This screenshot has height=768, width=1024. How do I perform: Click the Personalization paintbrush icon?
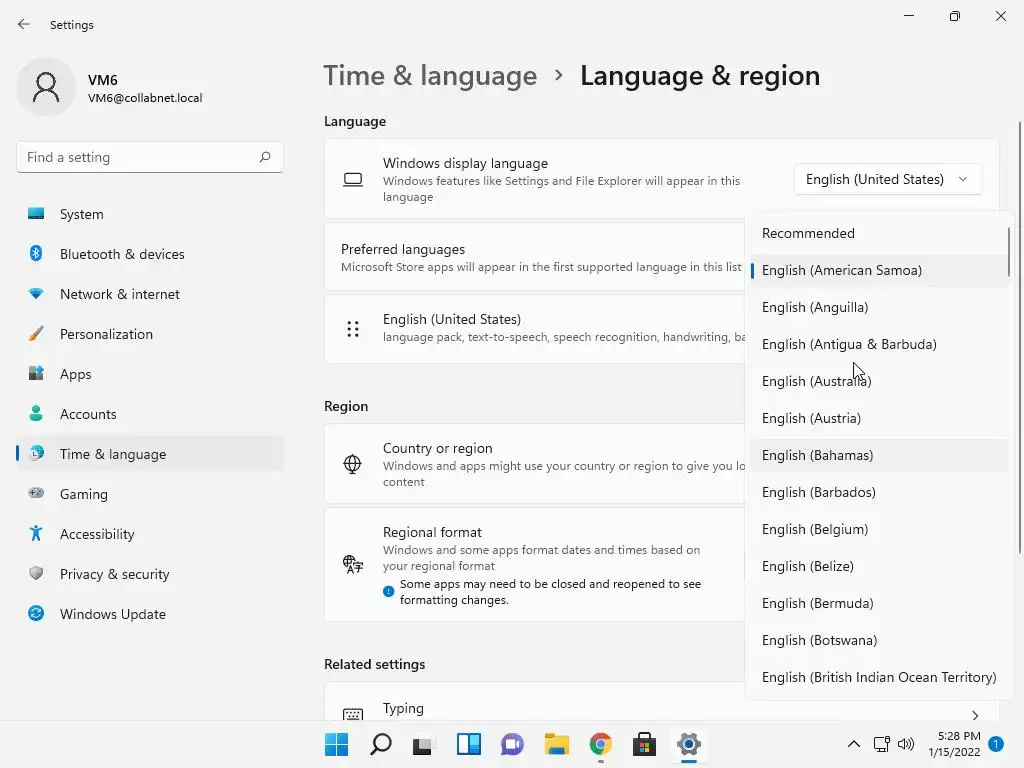pyautogui.click(x=36, y=334)
